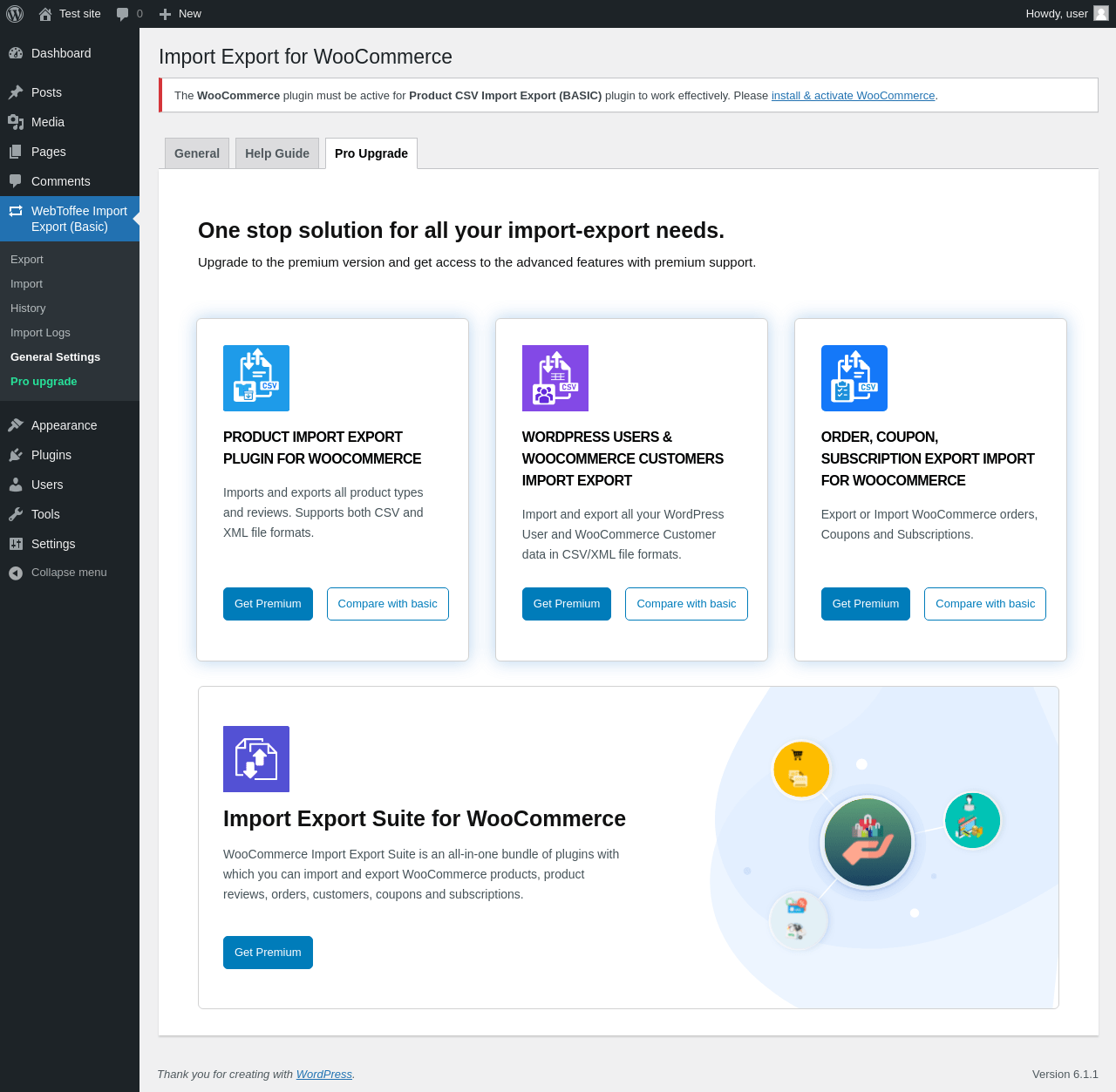The width and height of the screenshot is (1116, 1092).
Task: Click the Settings sliders icon
Action: [16, 544]
